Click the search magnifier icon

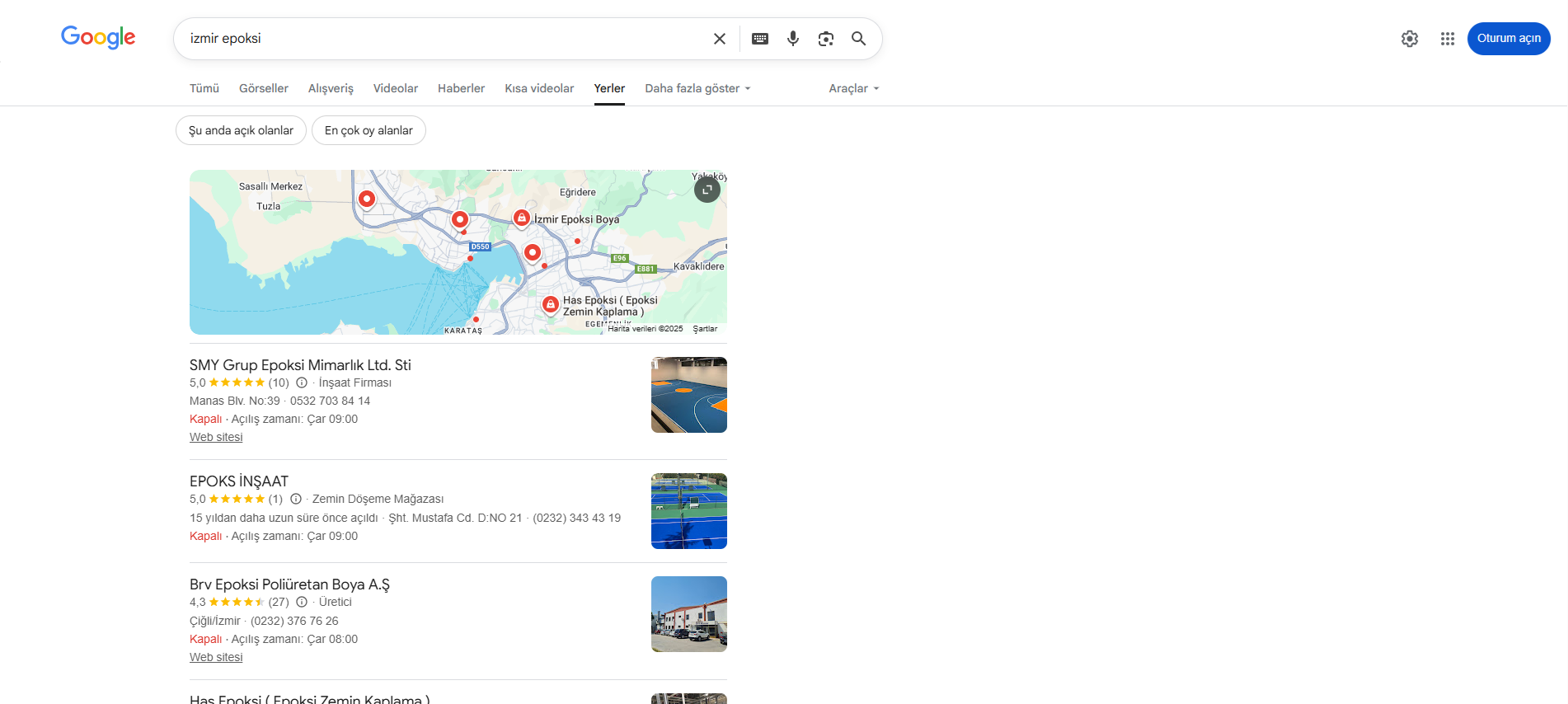[x=858, y=38]
